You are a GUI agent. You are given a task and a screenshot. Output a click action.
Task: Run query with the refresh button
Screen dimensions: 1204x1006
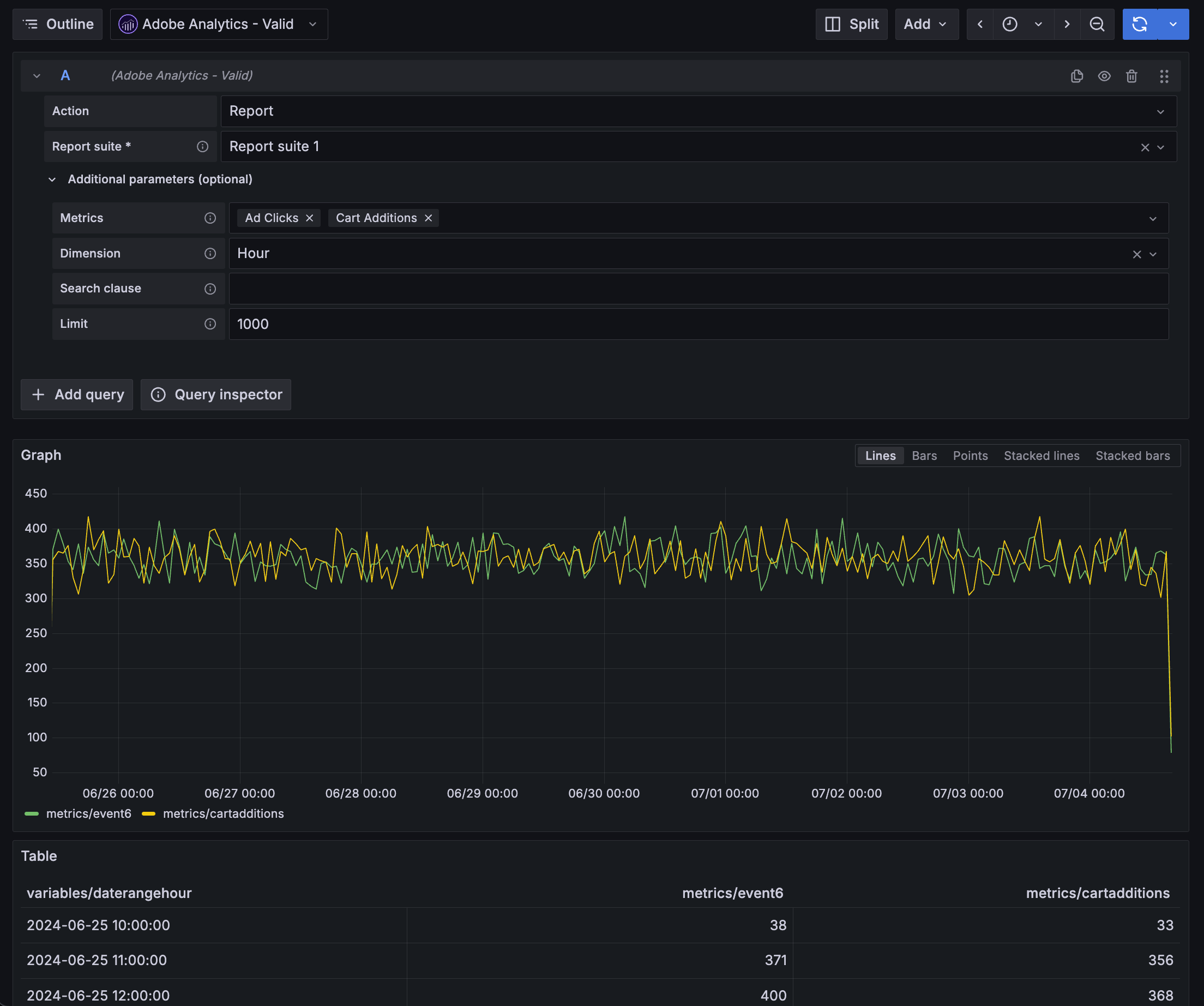click(x=1139, y=24)
